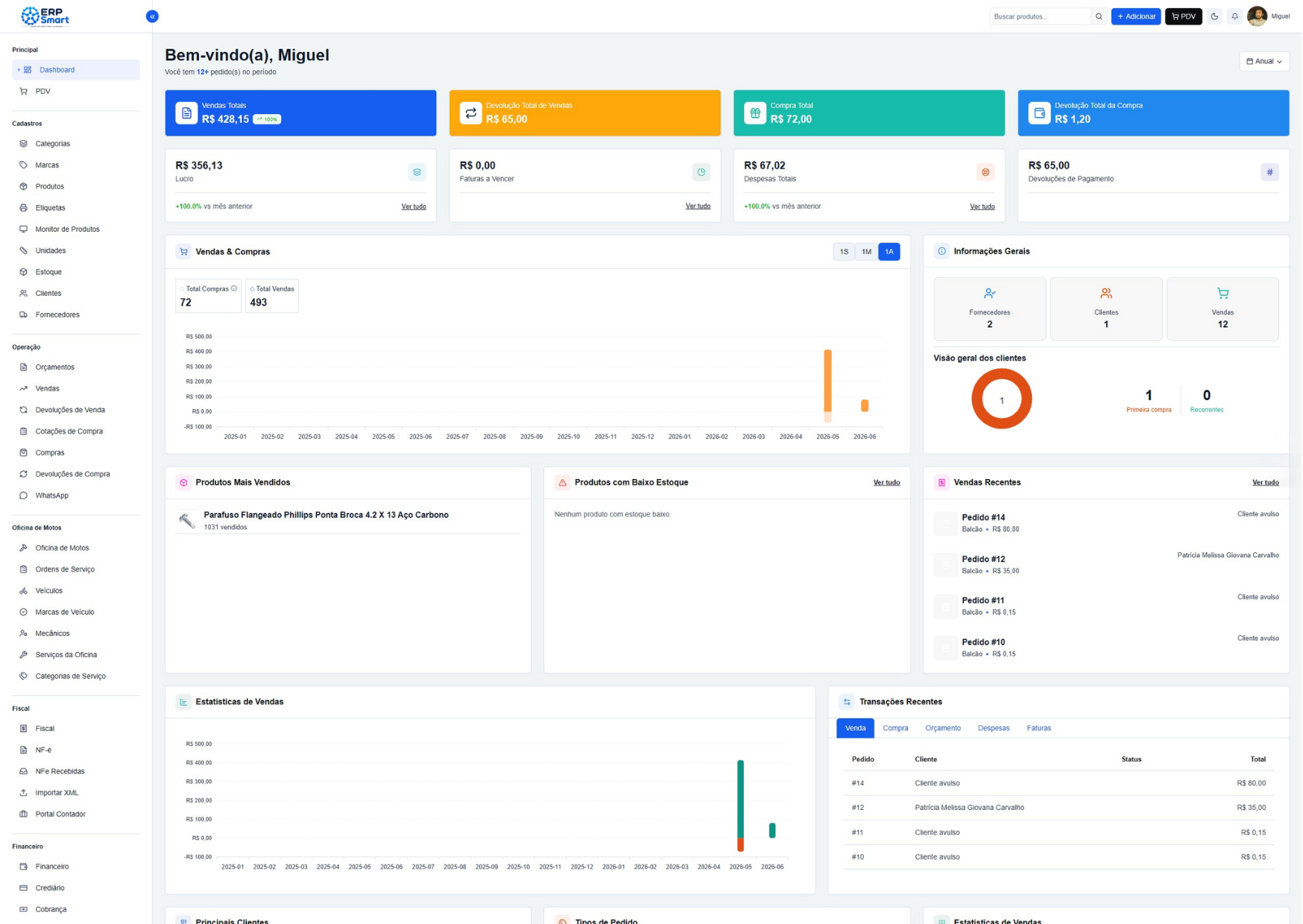Screen dimensions: 1303x924
Task: Click the Vendas Recentes header icon
Action: click(941, 483)
